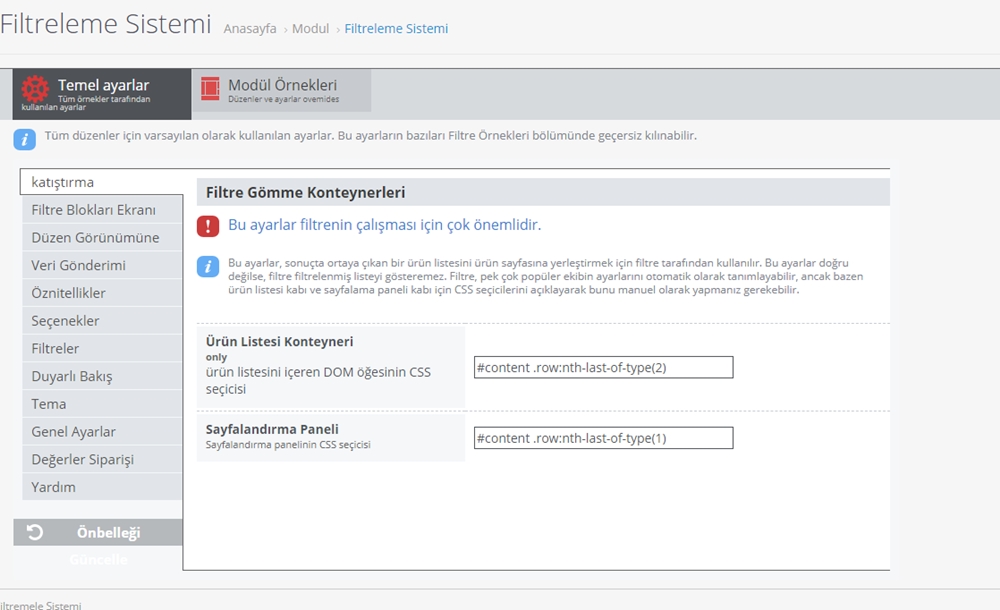1000x610 pixels.
Task: Focus the Ürün Listesi Konteyneri CSS selector field
Action: (x=603, y=368)
